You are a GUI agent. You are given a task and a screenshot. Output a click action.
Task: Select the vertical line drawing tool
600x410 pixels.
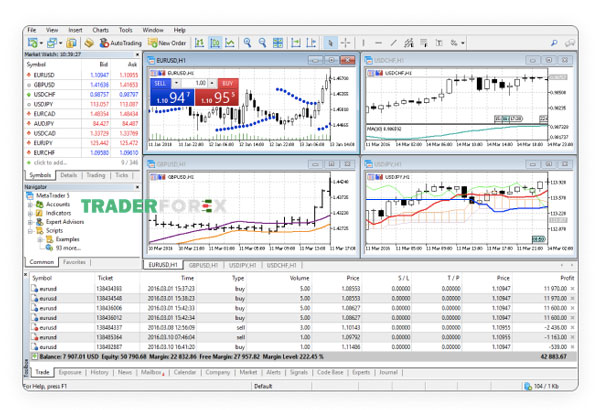(363, 43)
